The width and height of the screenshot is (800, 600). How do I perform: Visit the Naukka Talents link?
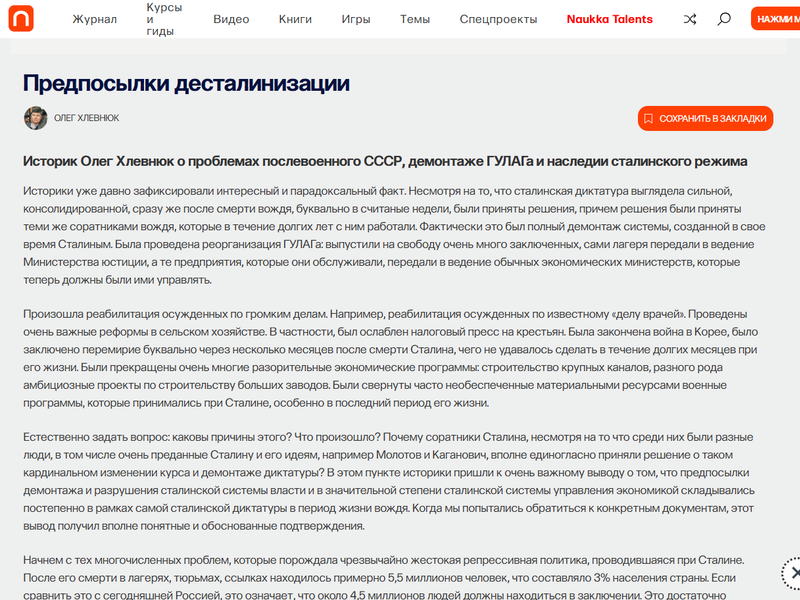[x=609, y=19]
